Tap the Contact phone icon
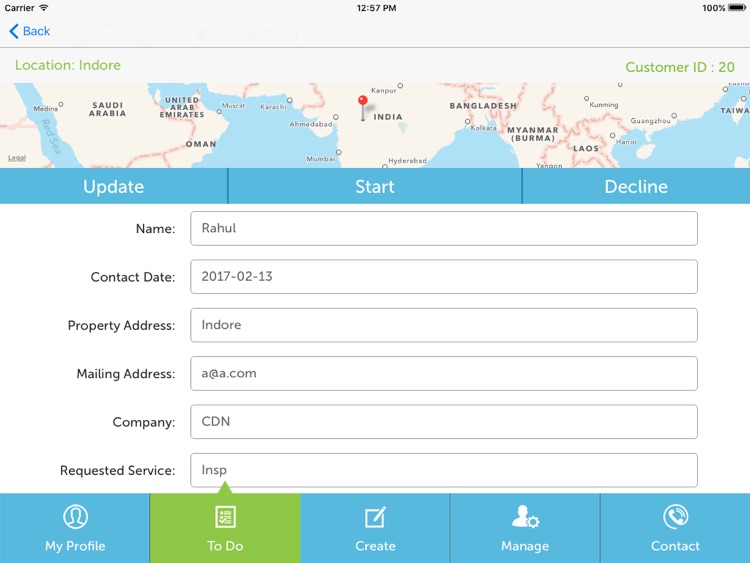The image size is (750, 563). [x=675, y=517]
